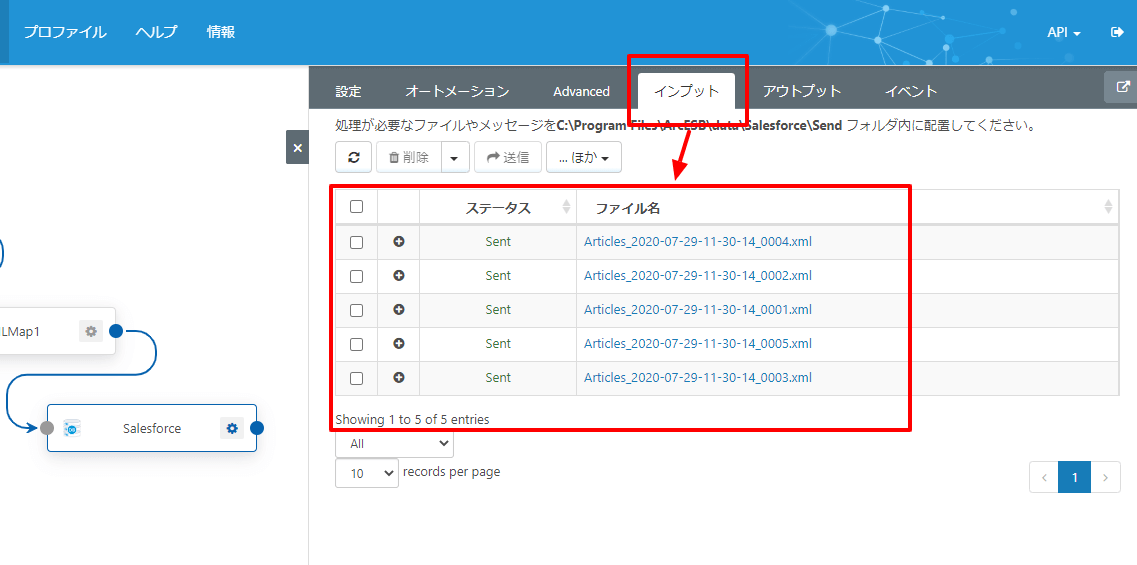Viewport: 1137px width, 565px height.
Task: Select the インプット tab
Action: point(687,91)
